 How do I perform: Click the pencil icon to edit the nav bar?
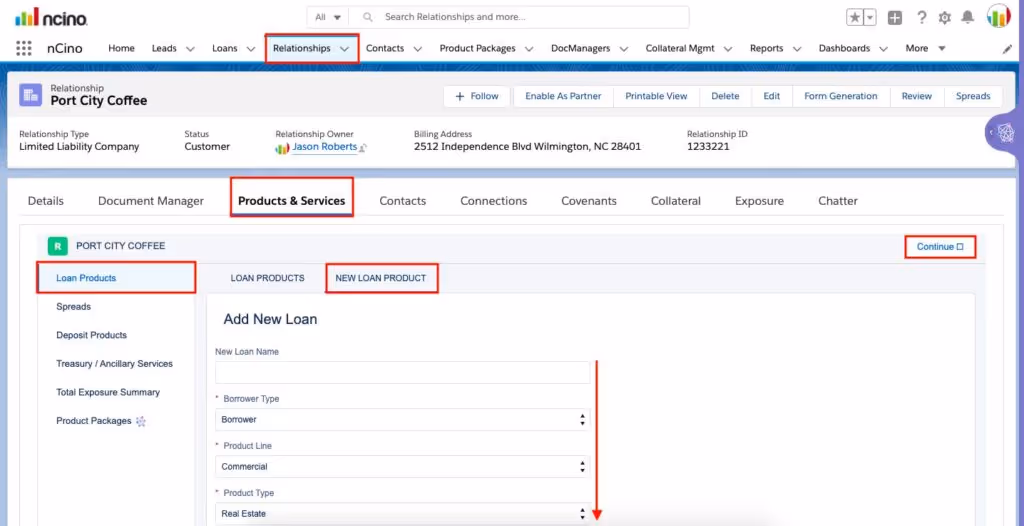point(1007,49)
